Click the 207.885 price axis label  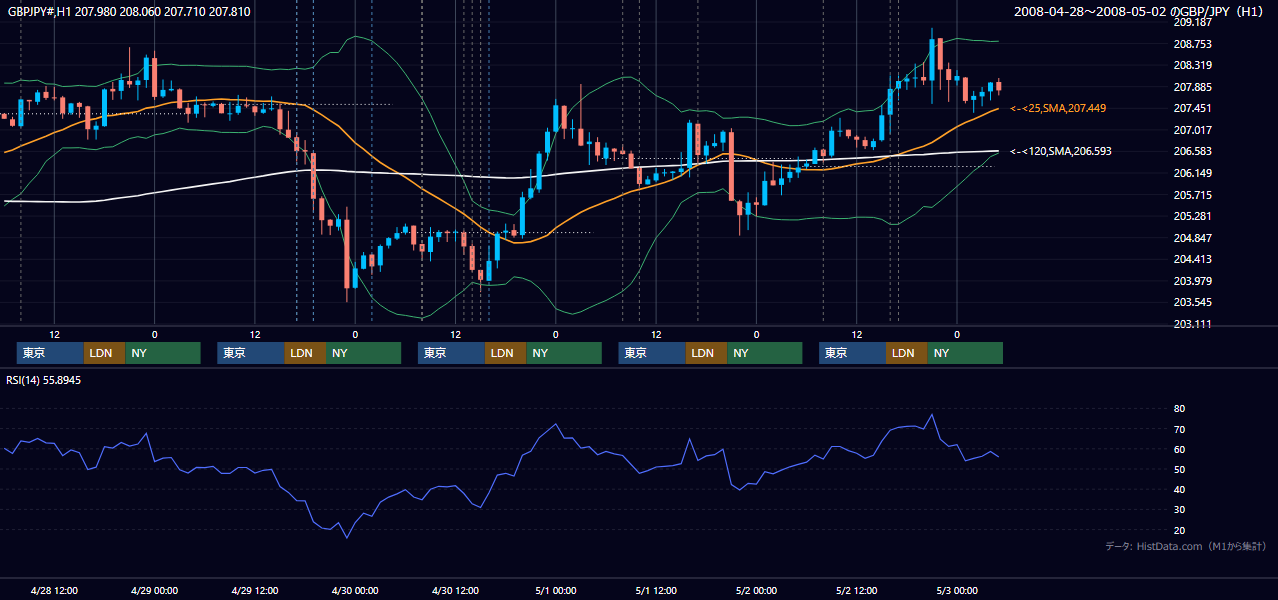tap(1192, 87)
